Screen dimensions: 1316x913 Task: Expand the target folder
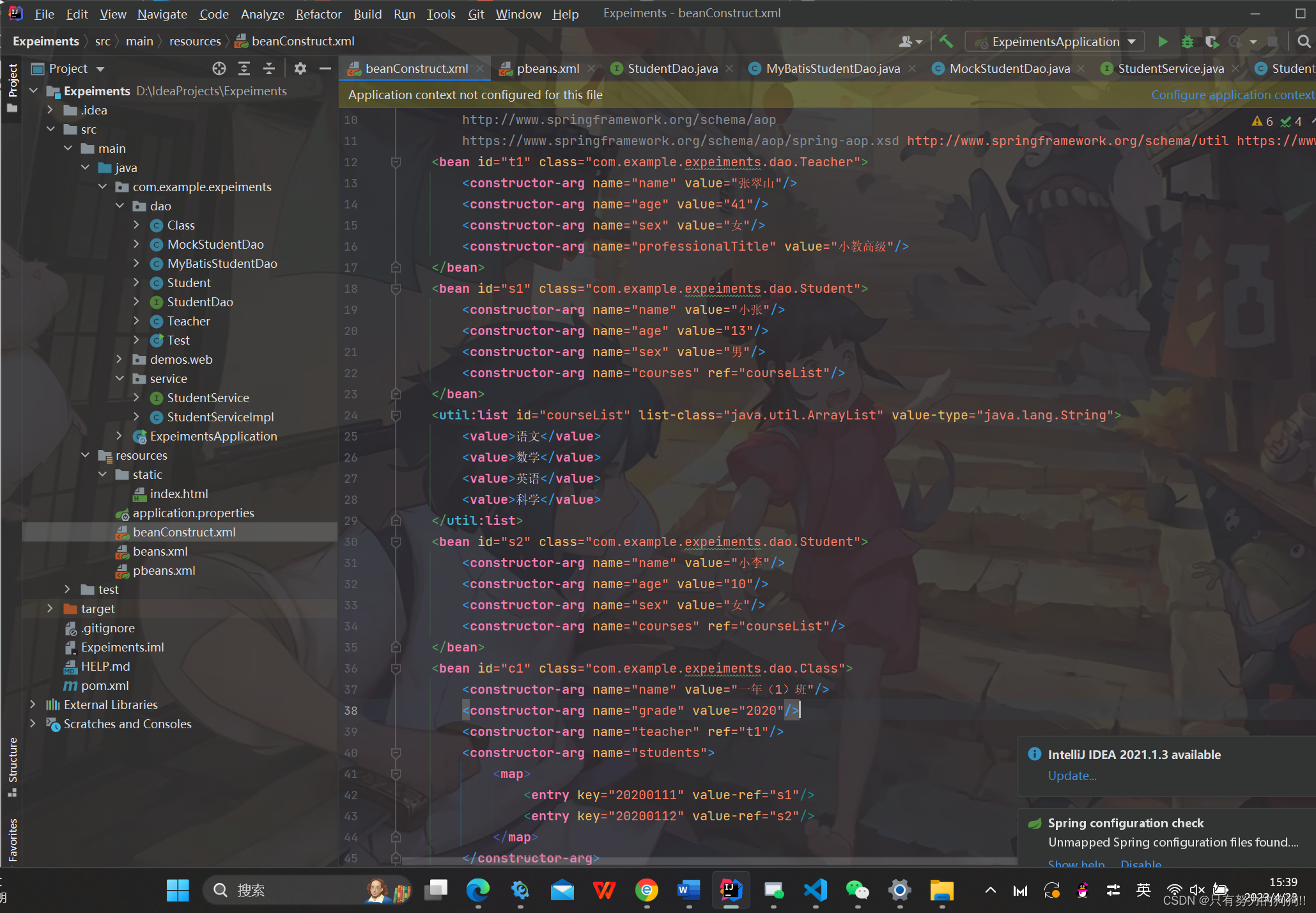coord(50,609)
